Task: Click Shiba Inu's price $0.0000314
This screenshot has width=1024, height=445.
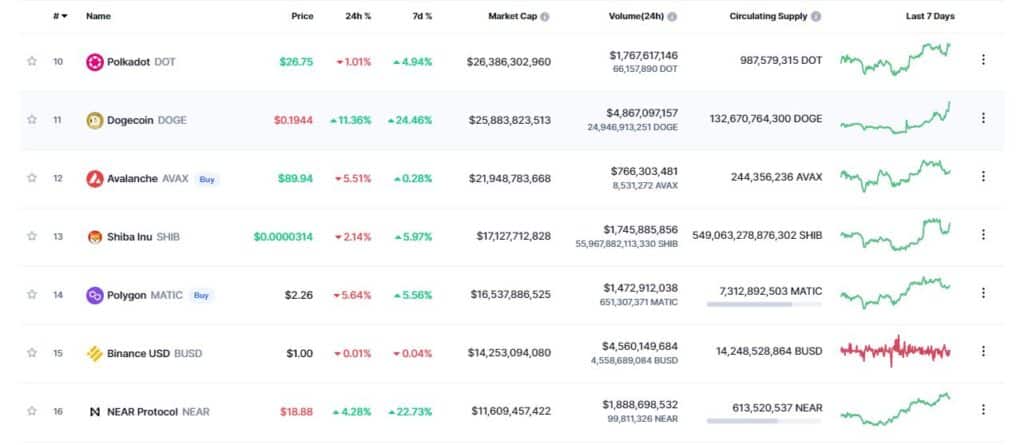Action: click(283, 237)
